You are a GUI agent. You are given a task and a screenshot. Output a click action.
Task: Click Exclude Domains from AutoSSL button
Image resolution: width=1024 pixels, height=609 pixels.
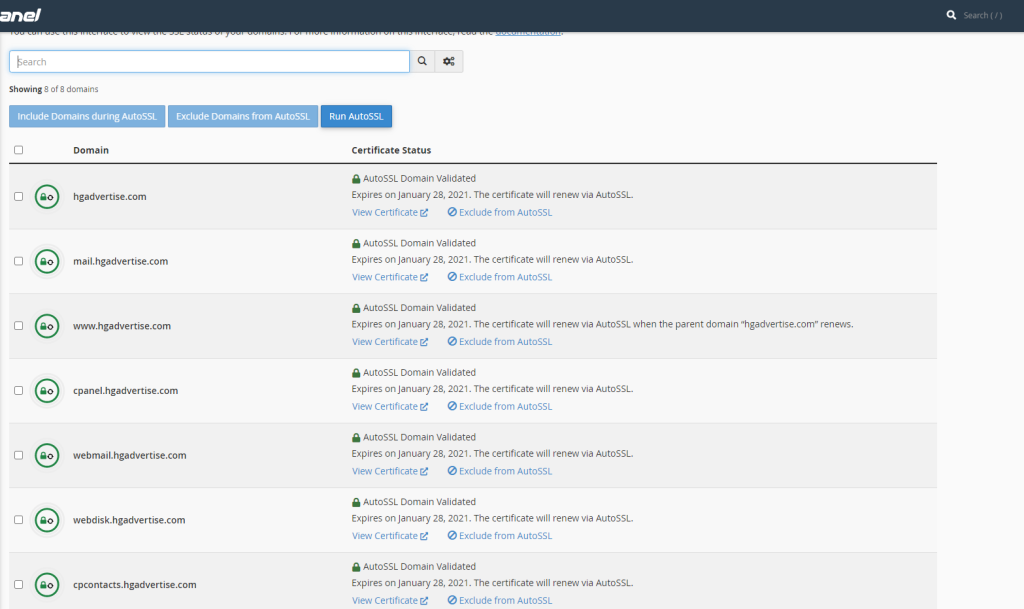click(x=243, y=117)
